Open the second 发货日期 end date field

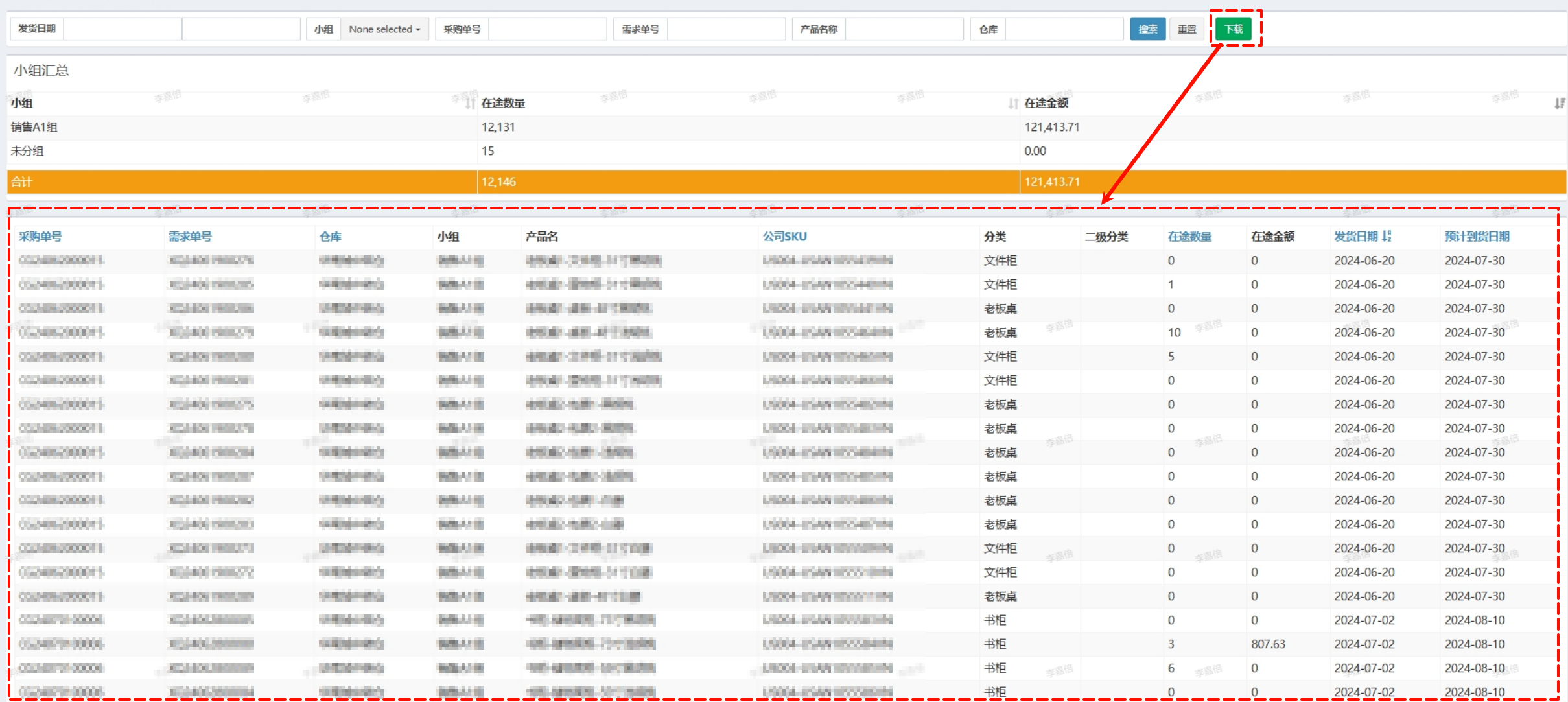[241, 29]
